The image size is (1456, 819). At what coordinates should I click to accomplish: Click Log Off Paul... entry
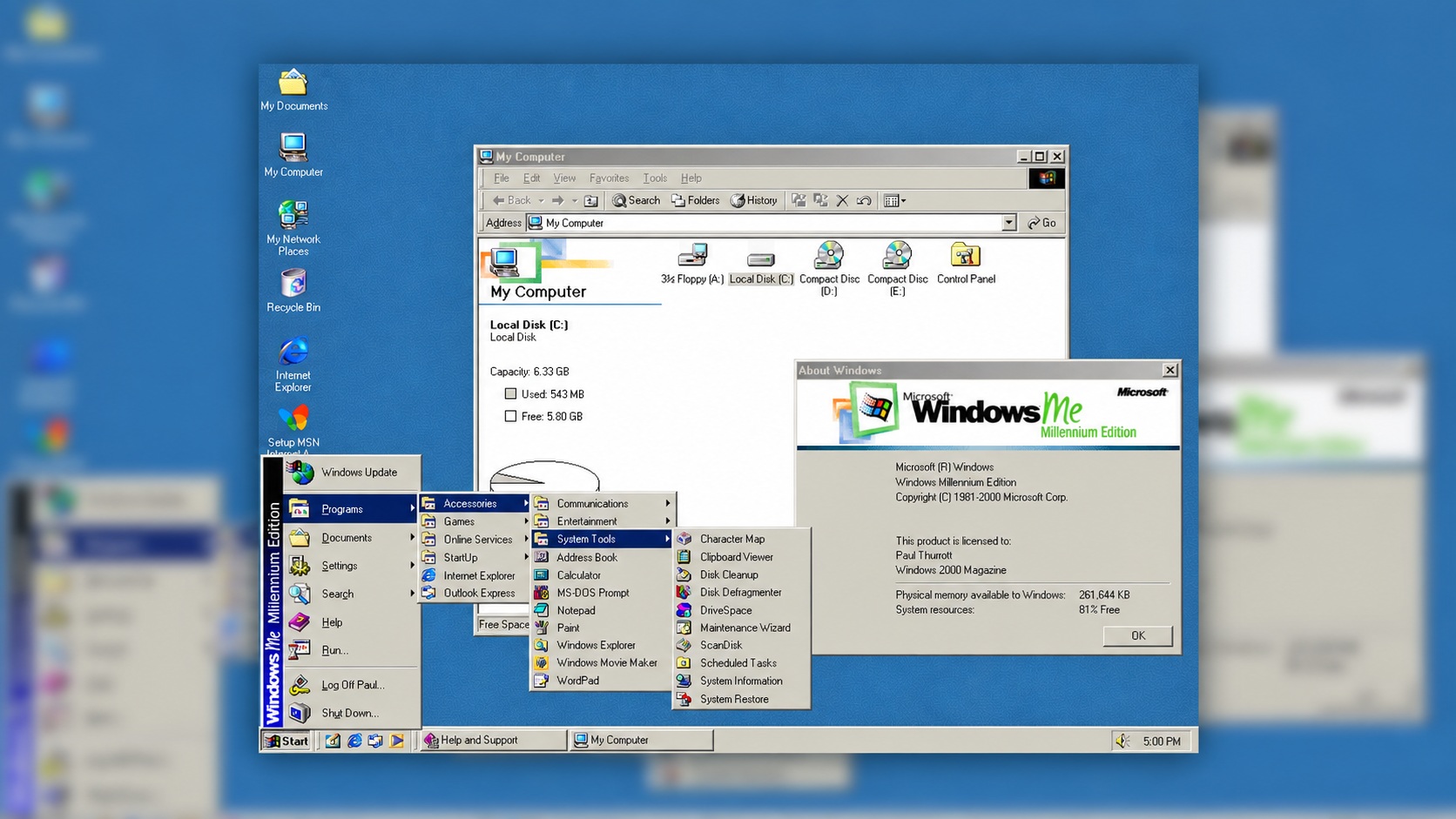(x=353, y=685)
